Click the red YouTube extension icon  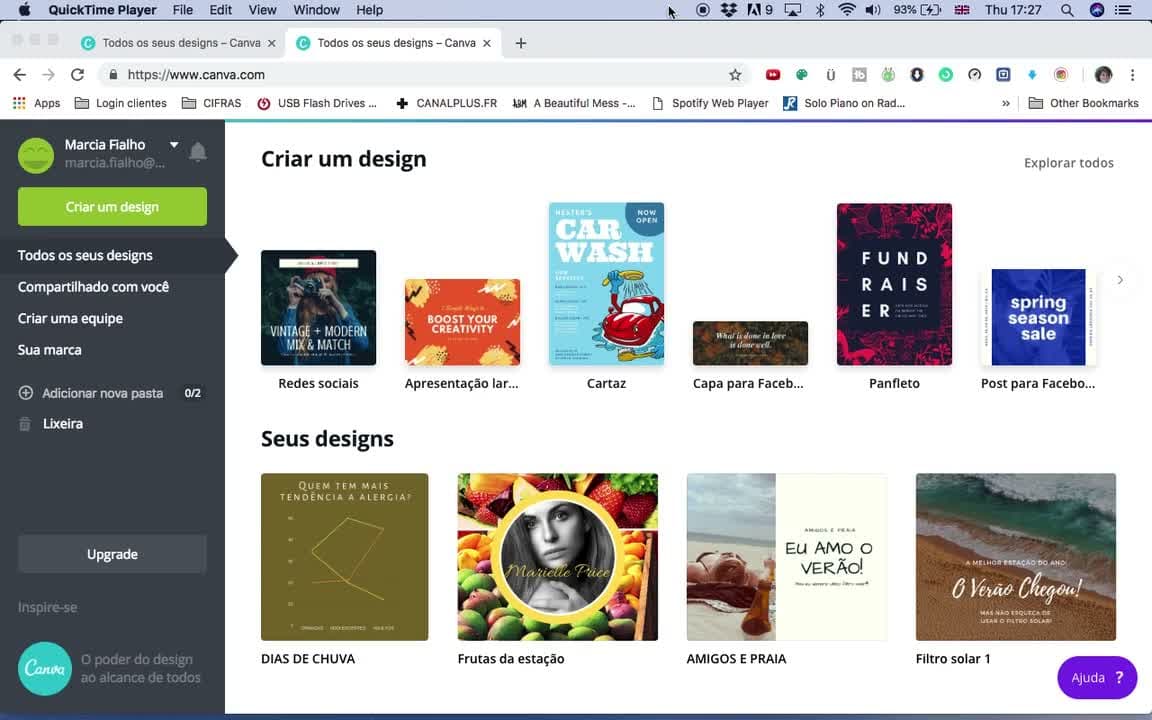point(773,75)
